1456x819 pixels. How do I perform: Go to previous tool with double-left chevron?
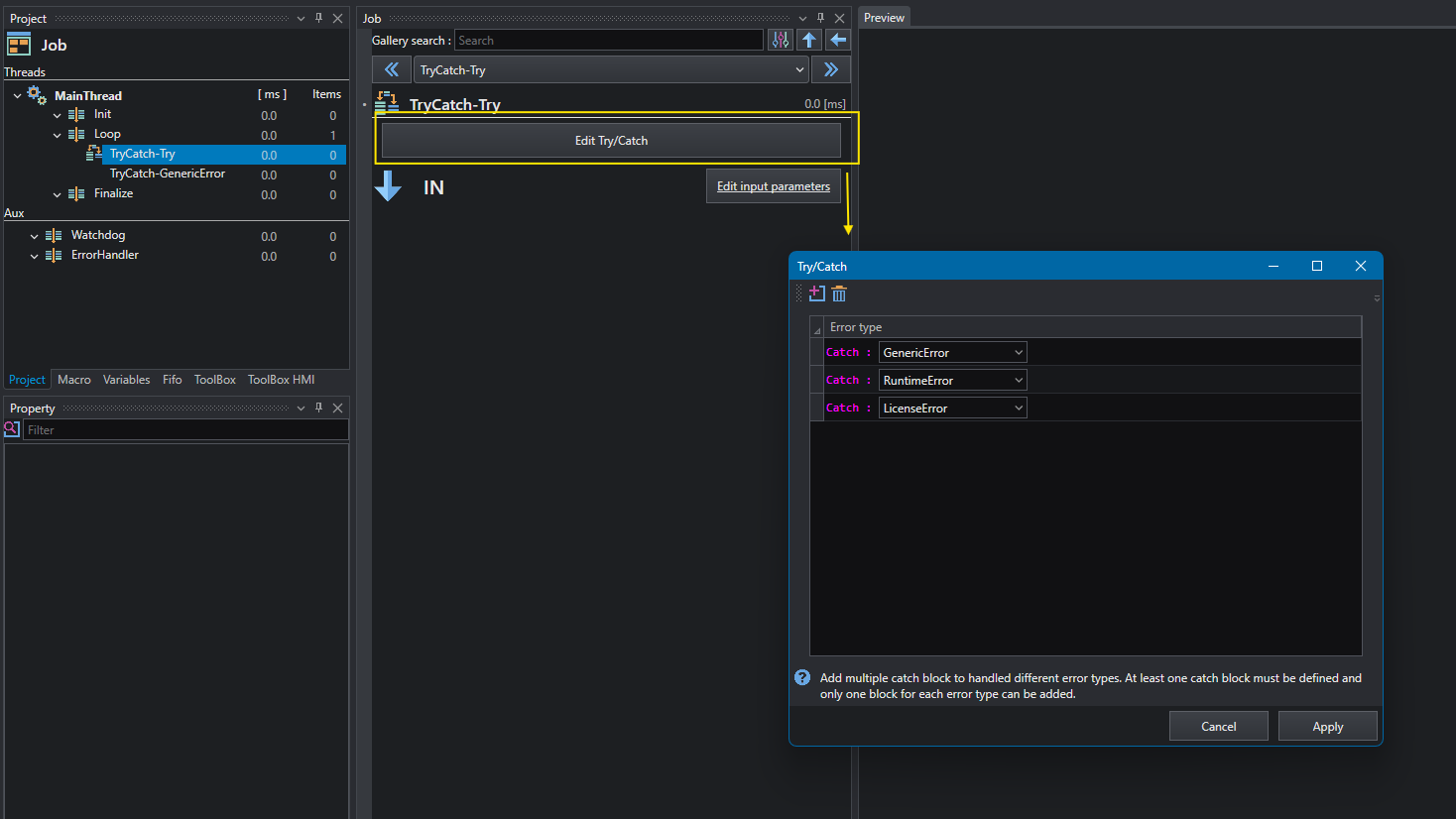(392, 69)
